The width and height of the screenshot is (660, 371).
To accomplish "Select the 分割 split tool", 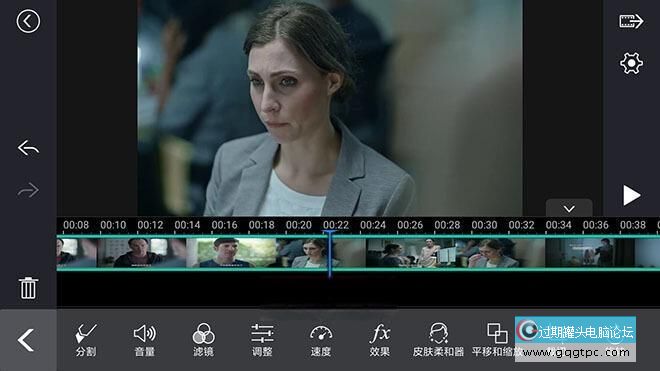I will point(86,340).
